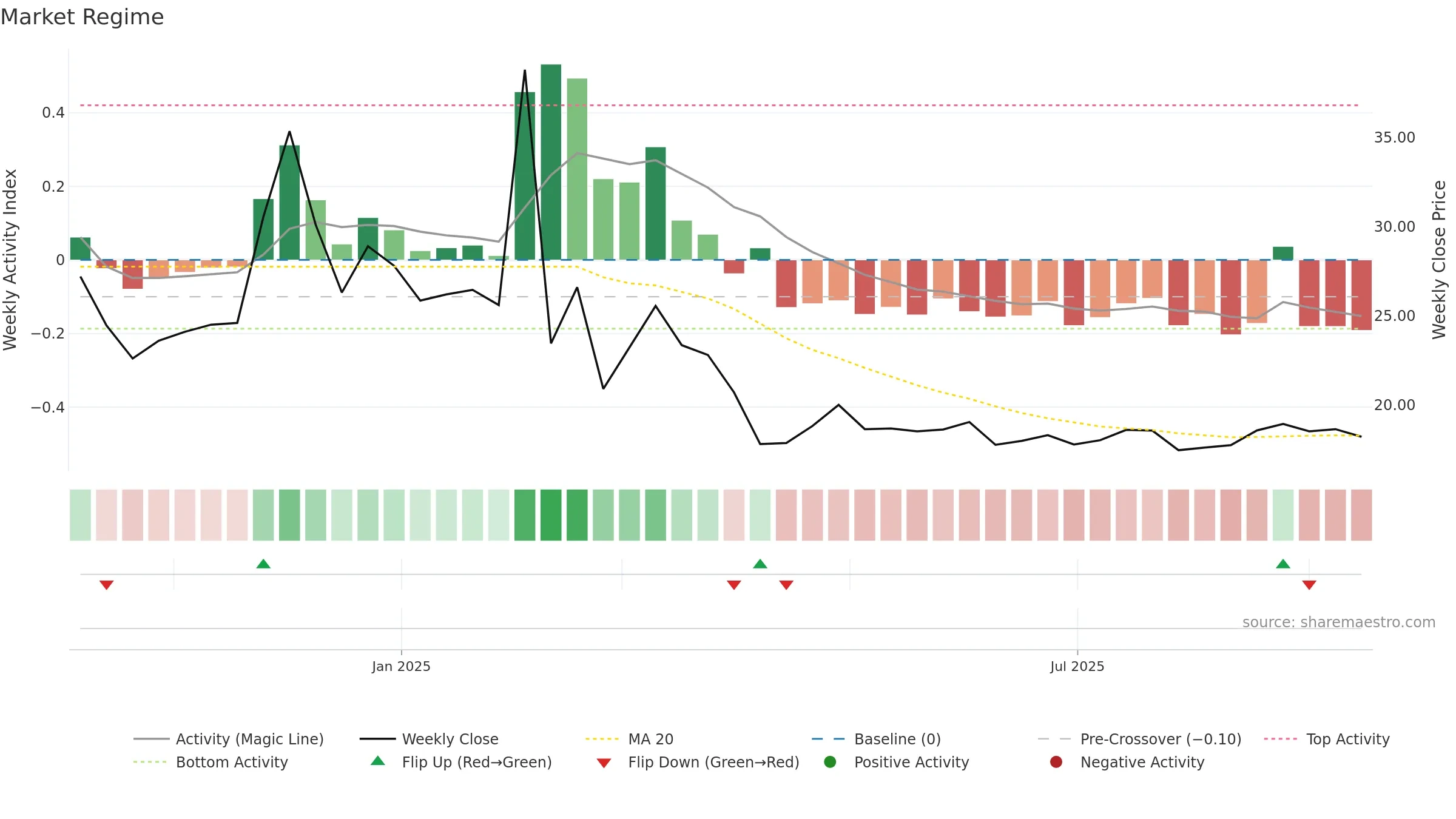This screenshot has width=1456, height=819.
Task: Toggle the MA 20 legend entry
Action: click(629, 739)
